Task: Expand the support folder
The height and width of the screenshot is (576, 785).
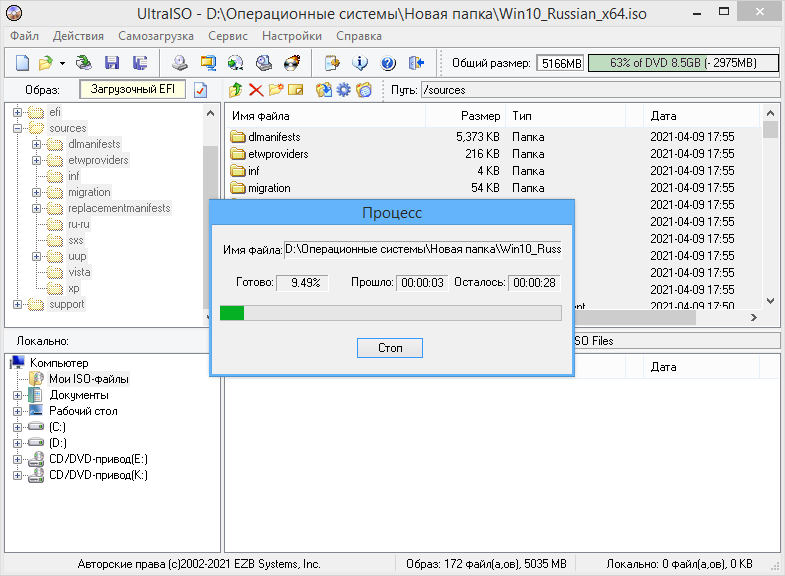Action: tap(18, 304)
